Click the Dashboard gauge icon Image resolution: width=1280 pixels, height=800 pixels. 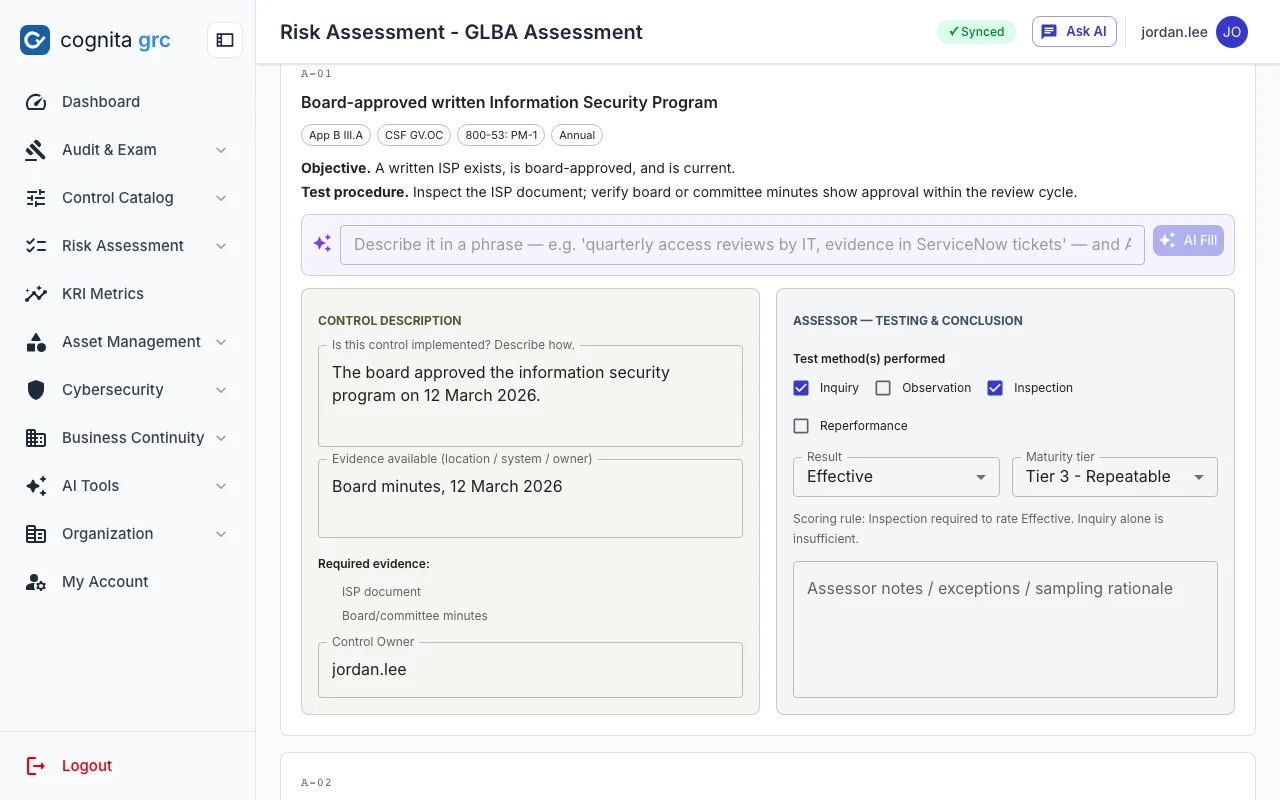(36, 102)
